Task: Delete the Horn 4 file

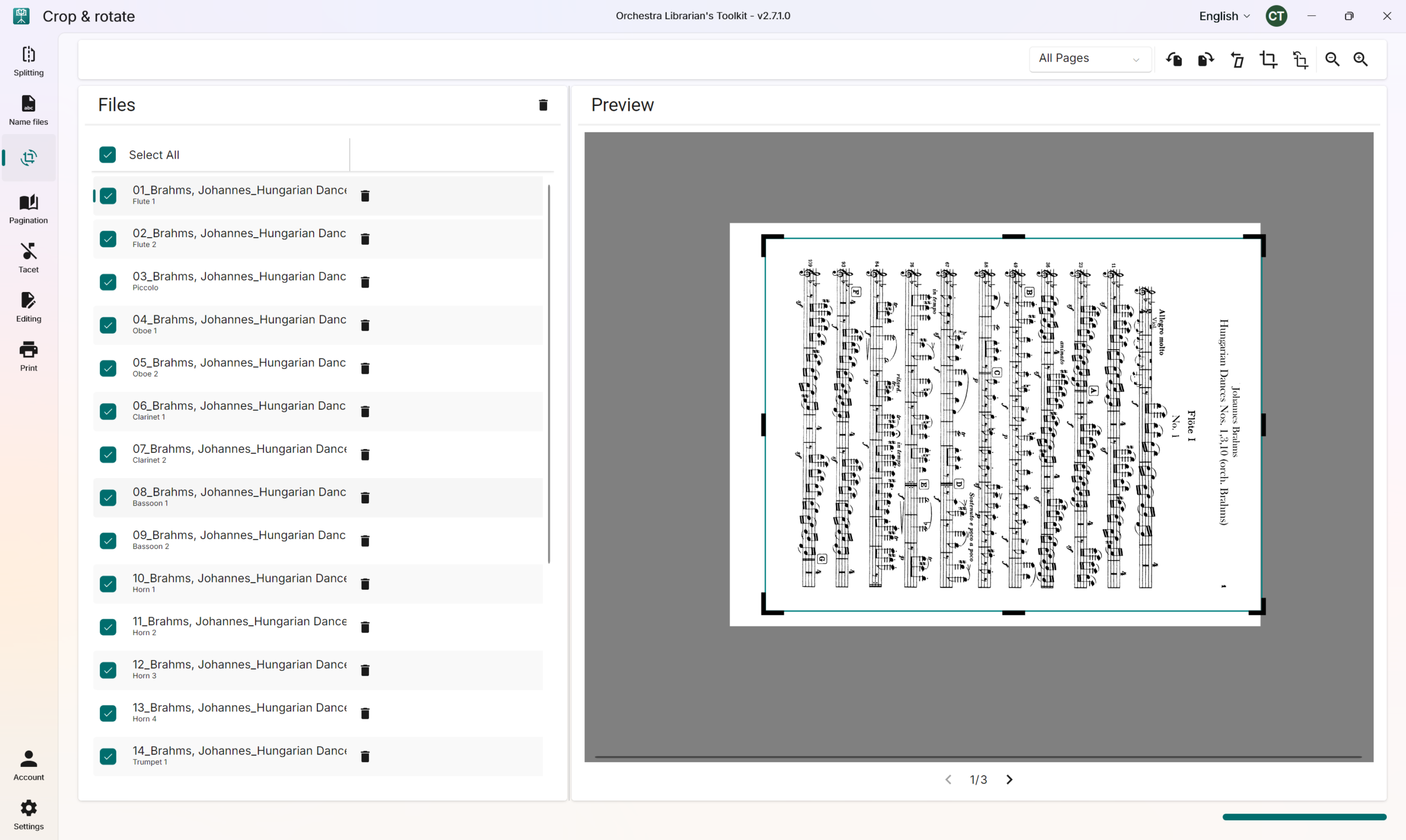Action: [365, 713]
